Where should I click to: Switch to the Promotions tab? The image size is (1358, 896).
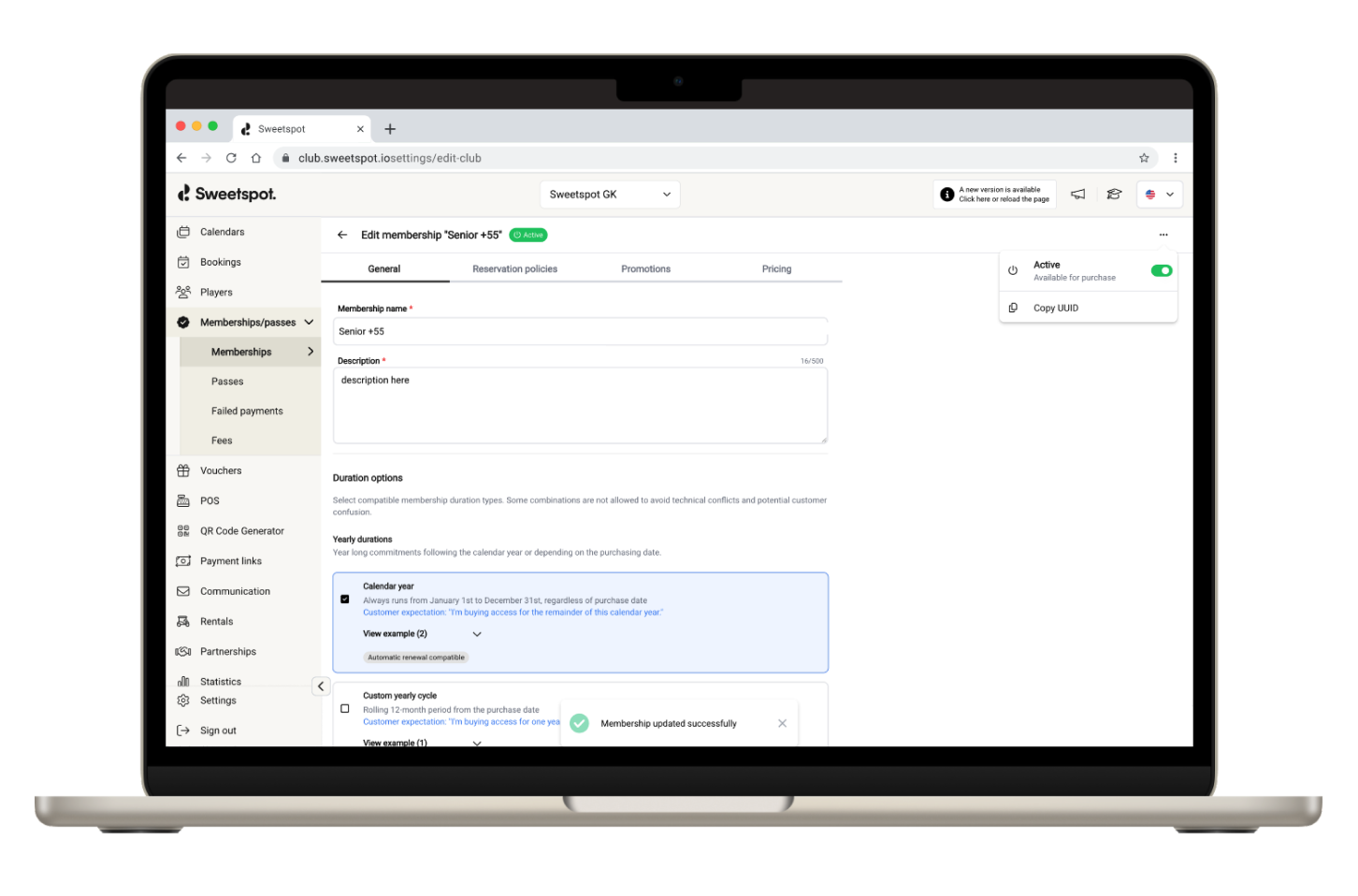tap(645, 269)
